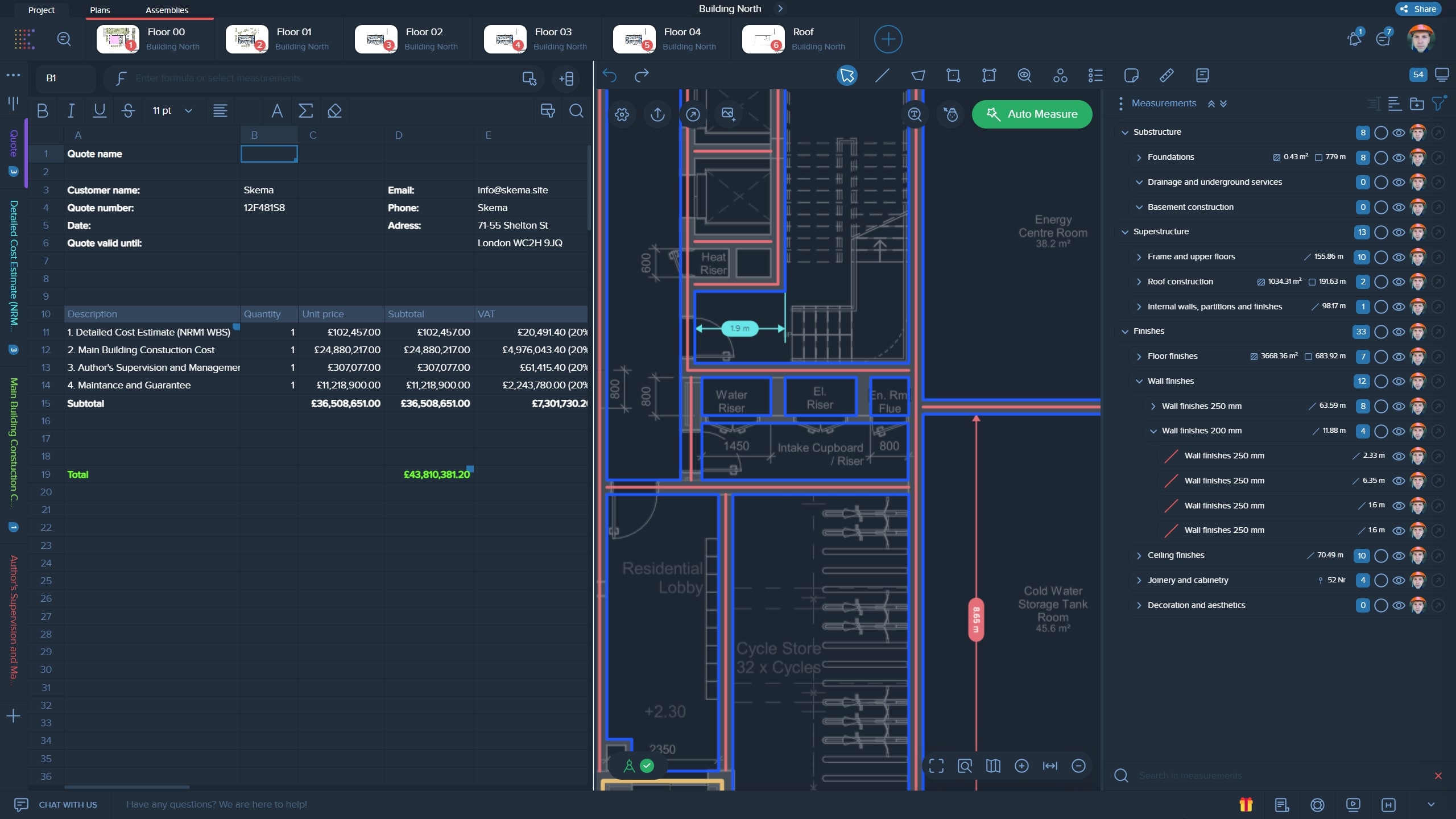Open the Share dialog
Screen dimensions: 1456x819
(x=1417, y=9)
